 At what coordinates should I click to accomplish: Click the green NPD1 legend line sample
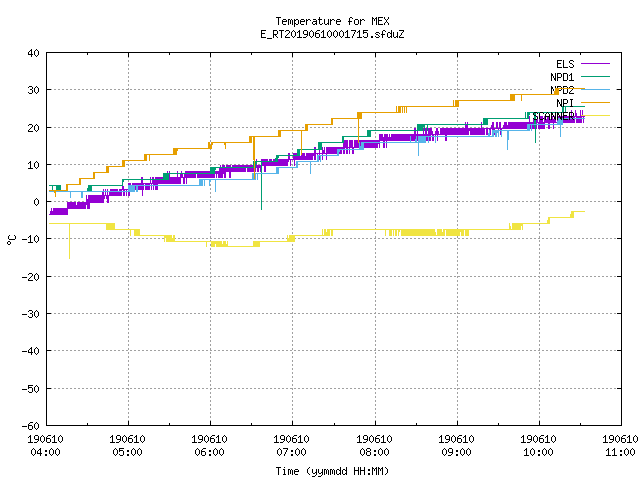point(595,76)
